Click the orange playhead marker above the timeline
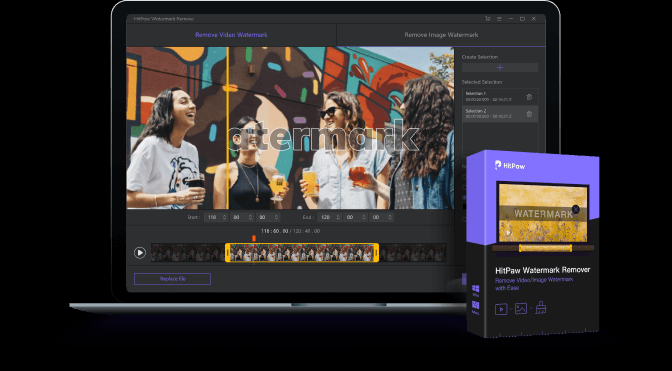 coord(254,238)
